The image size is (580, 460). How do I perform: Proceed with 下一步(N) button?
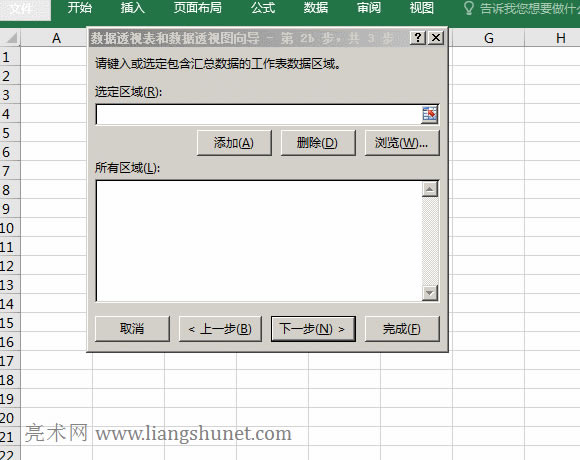(x=313, y=328)
